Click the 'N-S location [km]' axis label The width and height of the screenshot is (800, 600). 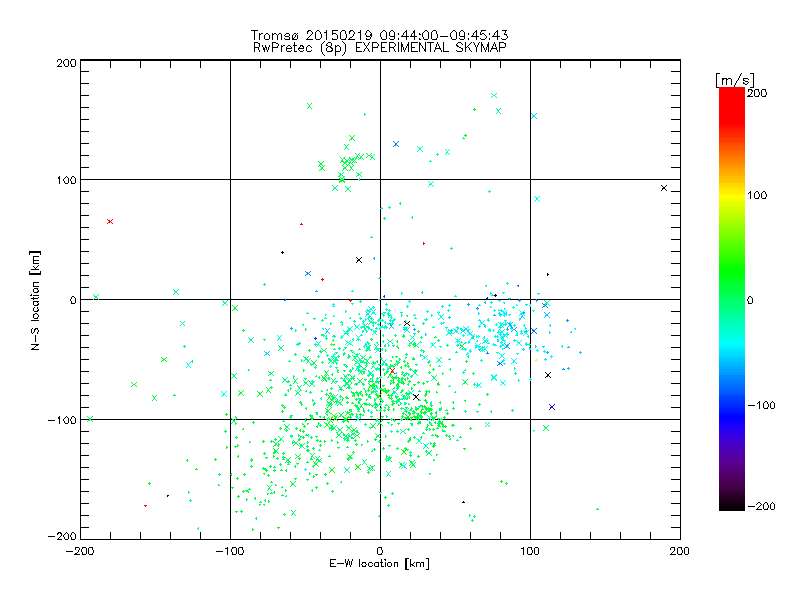tap(35, 300)
